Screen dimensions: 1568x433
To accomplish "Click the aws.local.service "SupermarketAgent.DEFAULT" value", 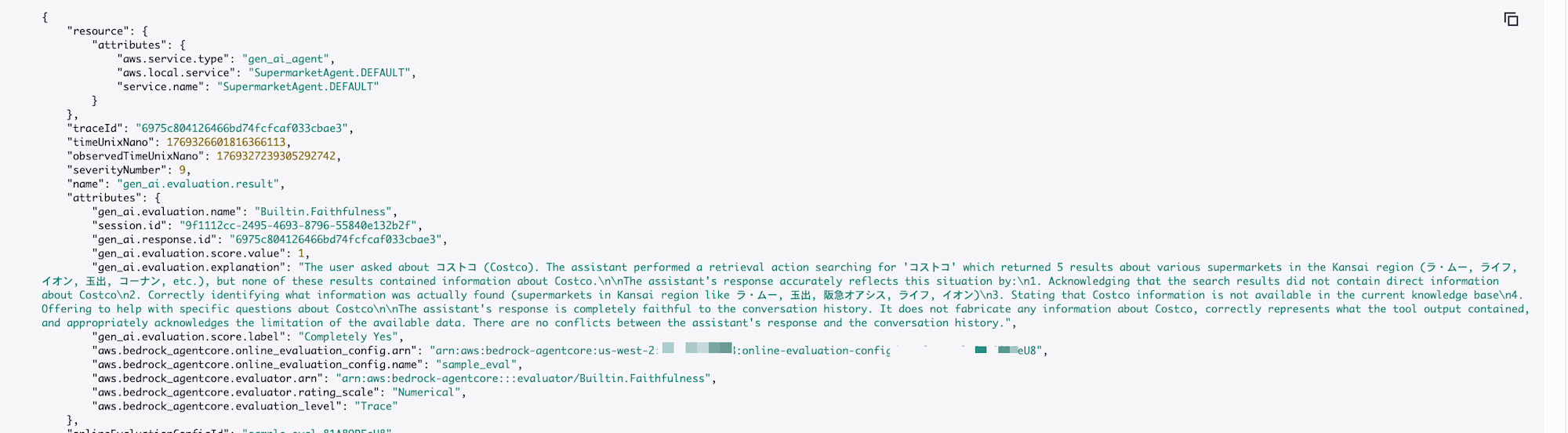I will point(329,73).
